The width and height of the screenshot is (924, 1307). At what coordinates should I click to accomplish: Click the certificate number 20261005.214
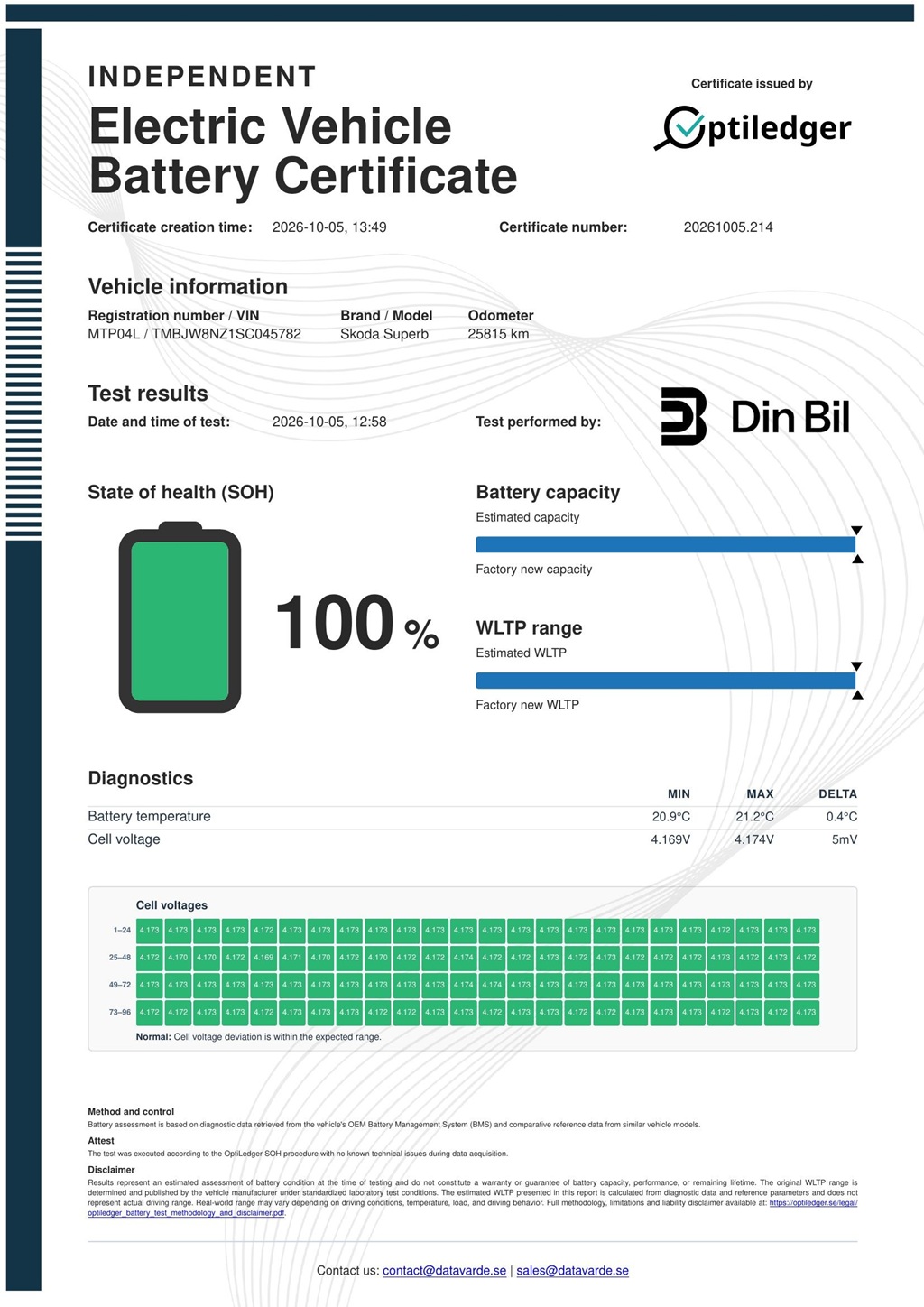pos(728,227)
